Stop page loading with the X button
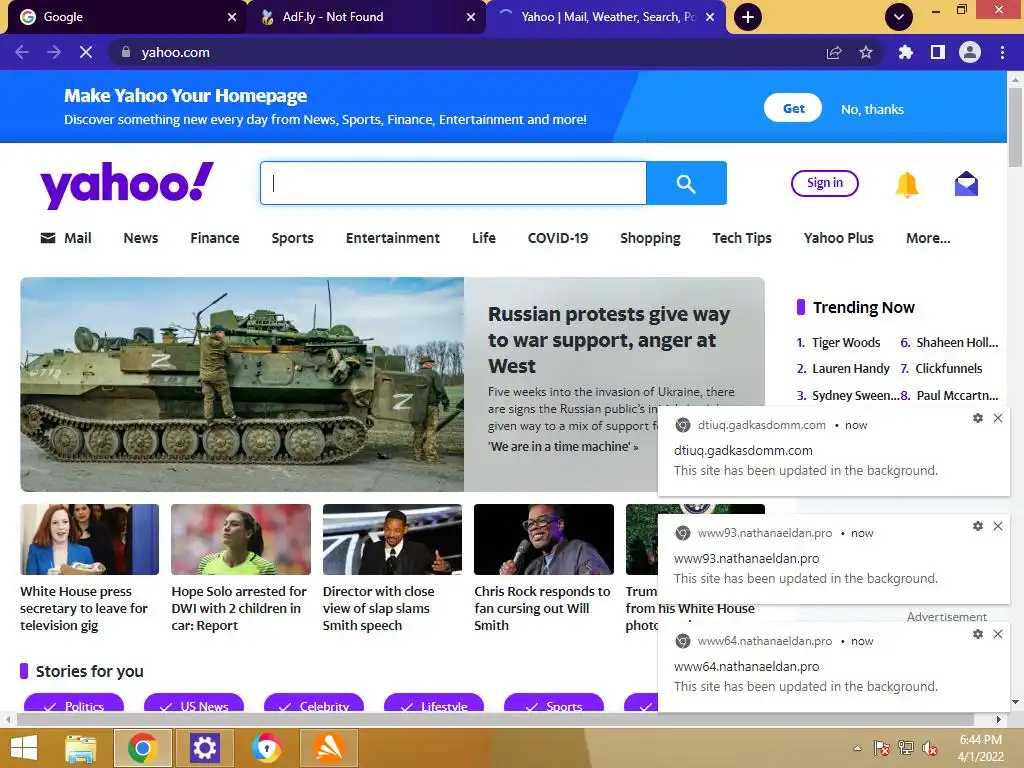The image size is (1024, 768). (x=86, y=52)
